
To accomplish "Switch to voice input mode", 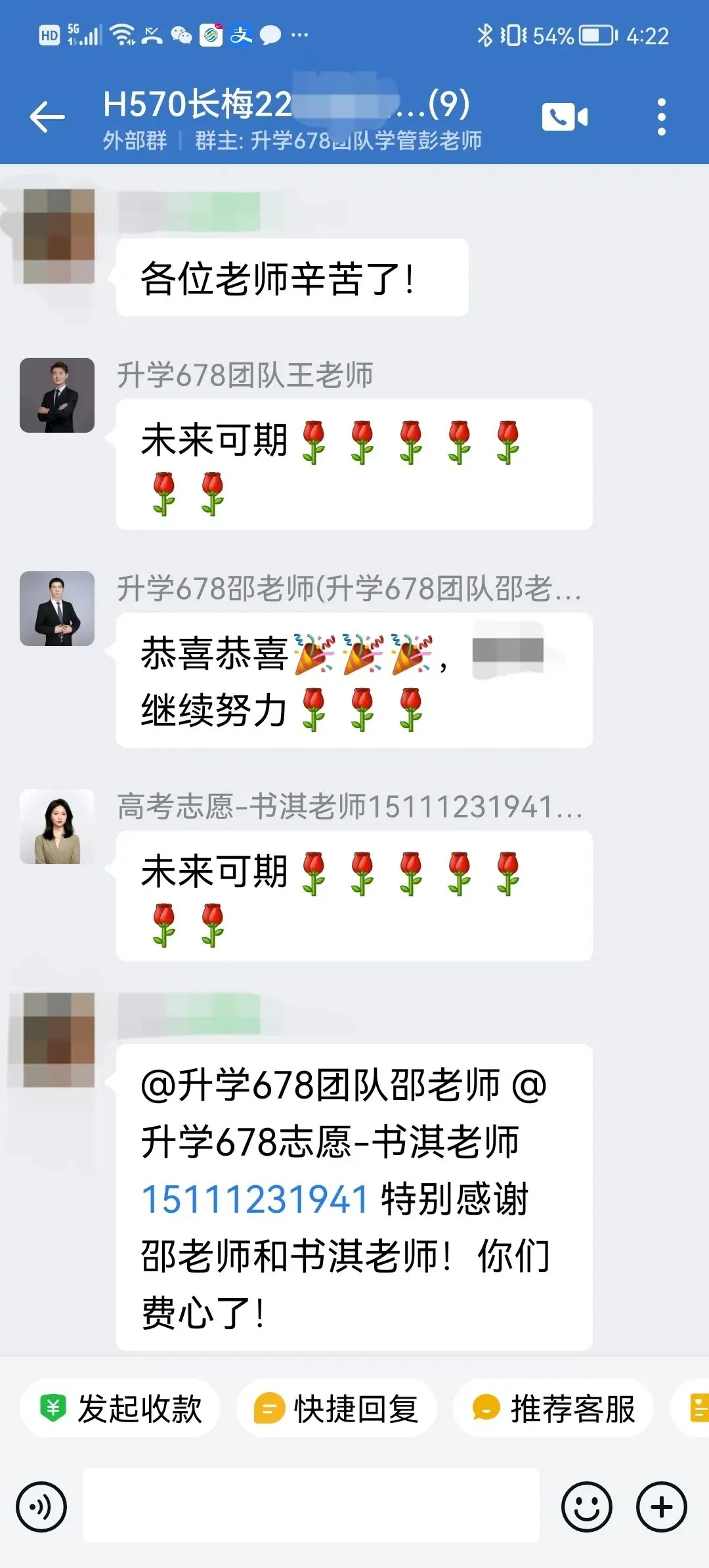I will coord(41,1507).
